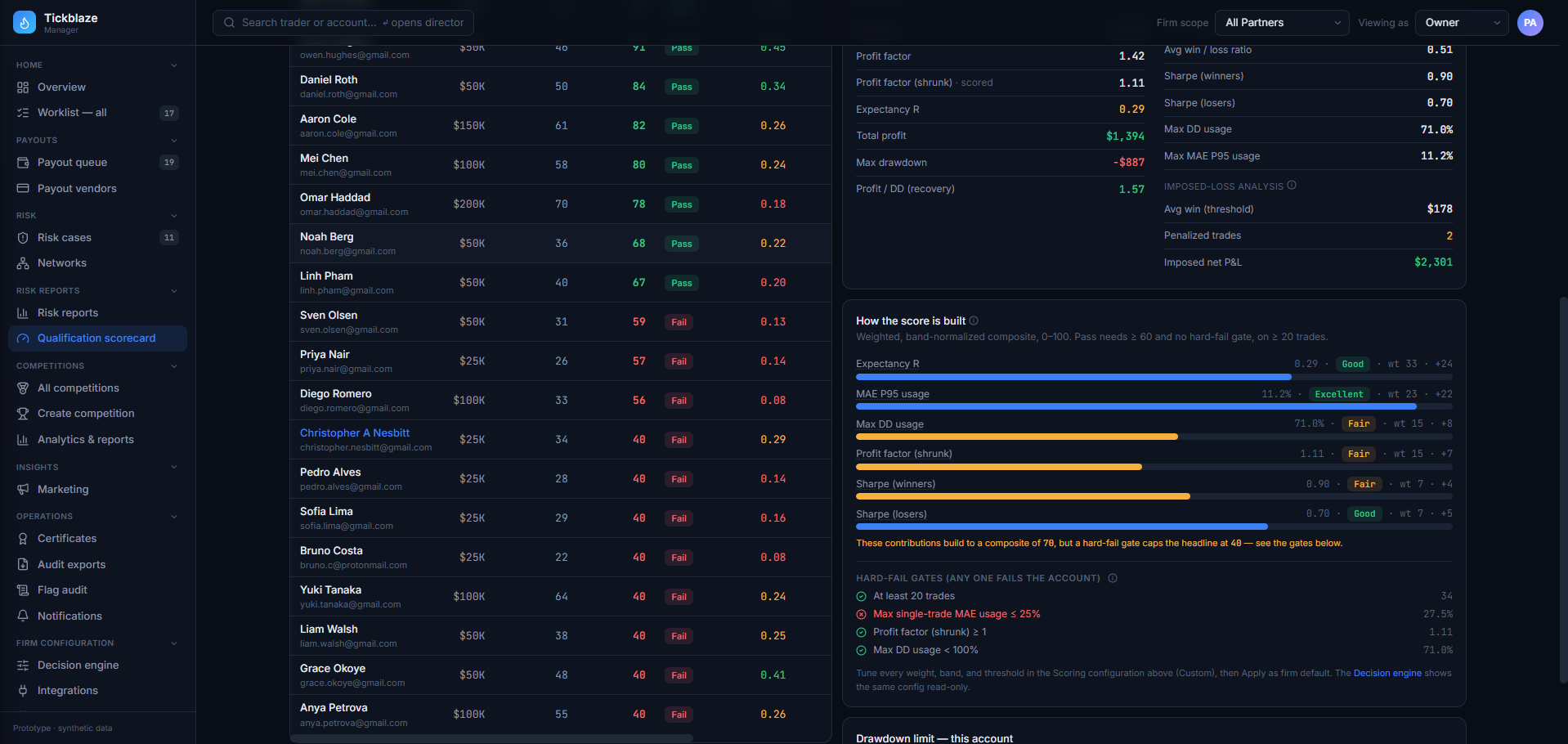Click the 17 badge beside Worklist
1568x744 pixels.
pos(169,113)
